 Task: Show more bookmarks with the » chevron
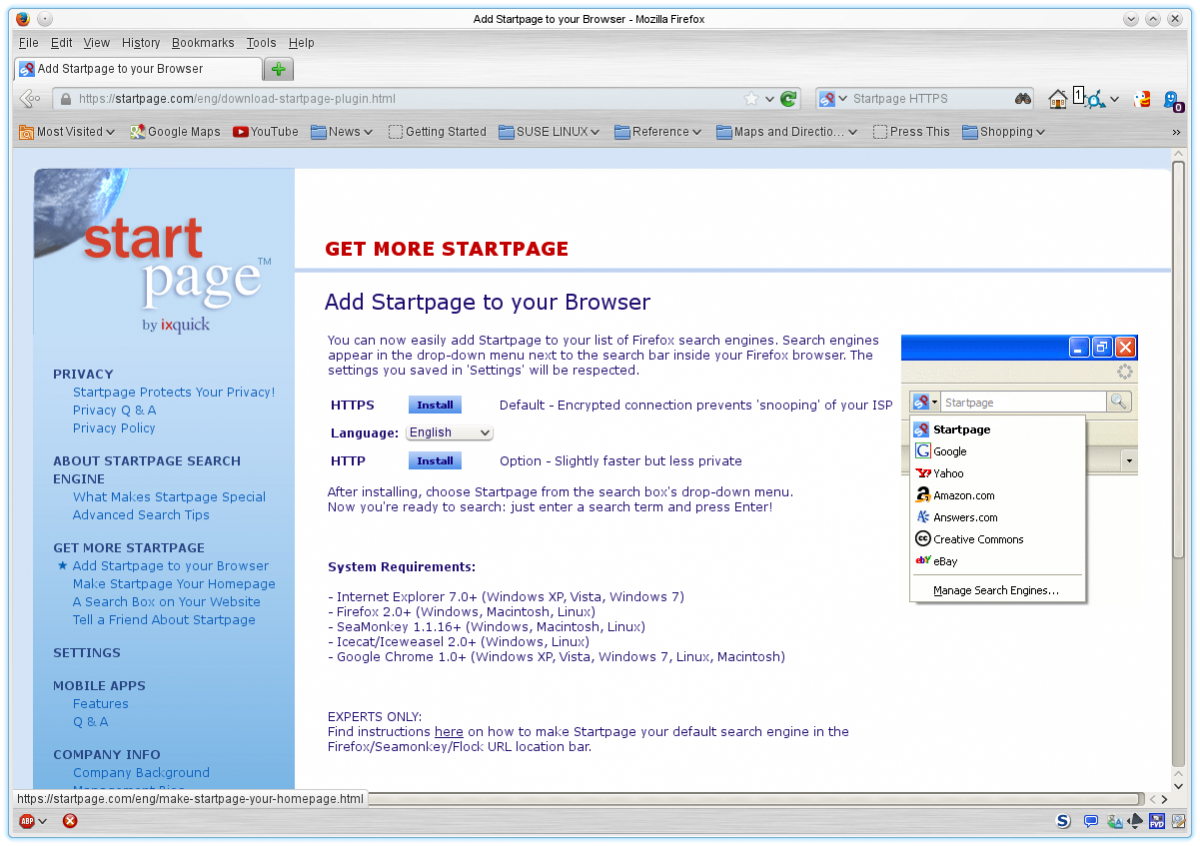1176,132
